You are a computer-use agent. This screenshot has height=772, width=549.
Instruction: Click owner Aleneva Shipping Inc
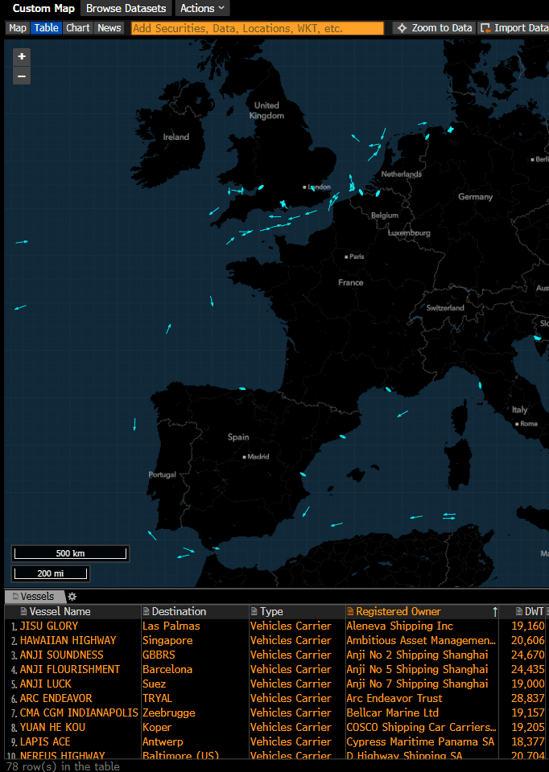[399, 626]
